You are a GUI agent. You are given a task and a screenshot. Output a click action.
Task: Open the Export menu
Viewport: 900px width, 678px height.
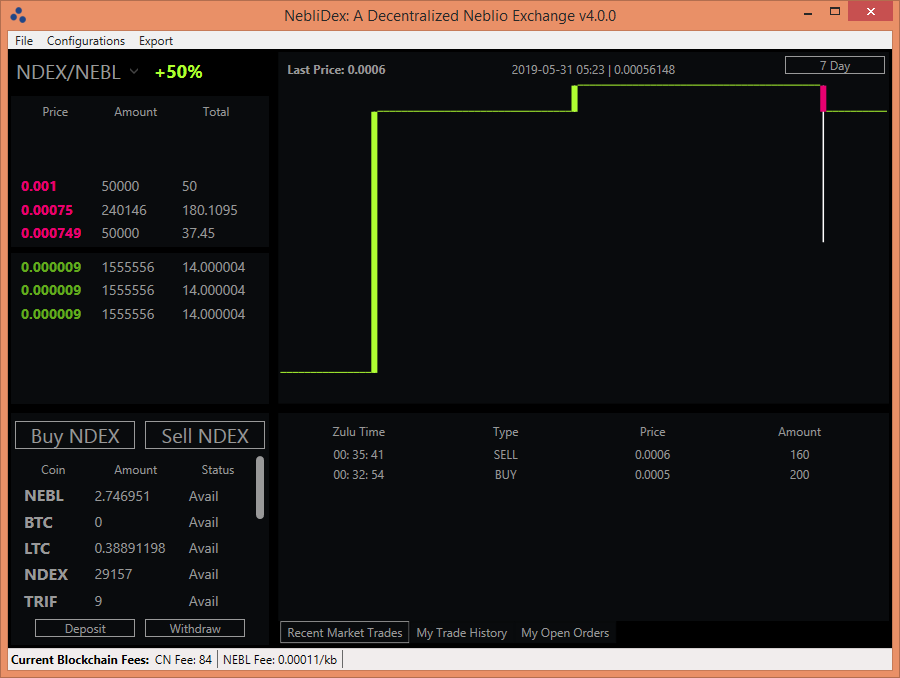point(156,41)
